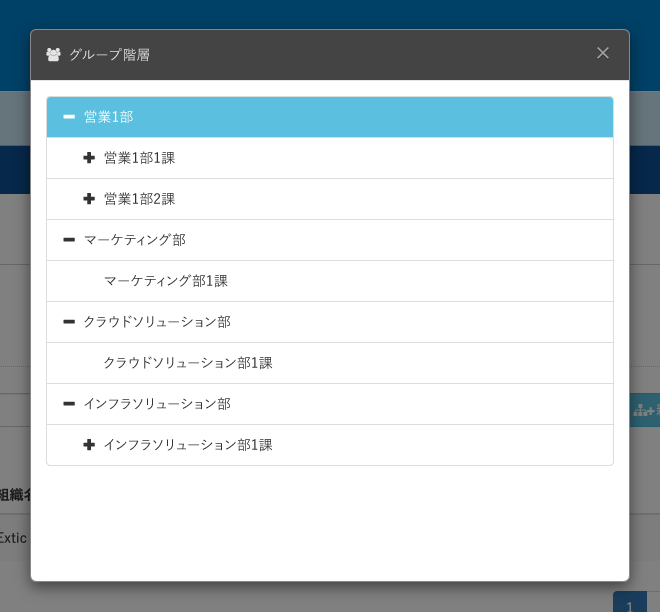Select the マーケティング部 group
660x612 pixels.
pyautogui.click(x=134, y=240)
